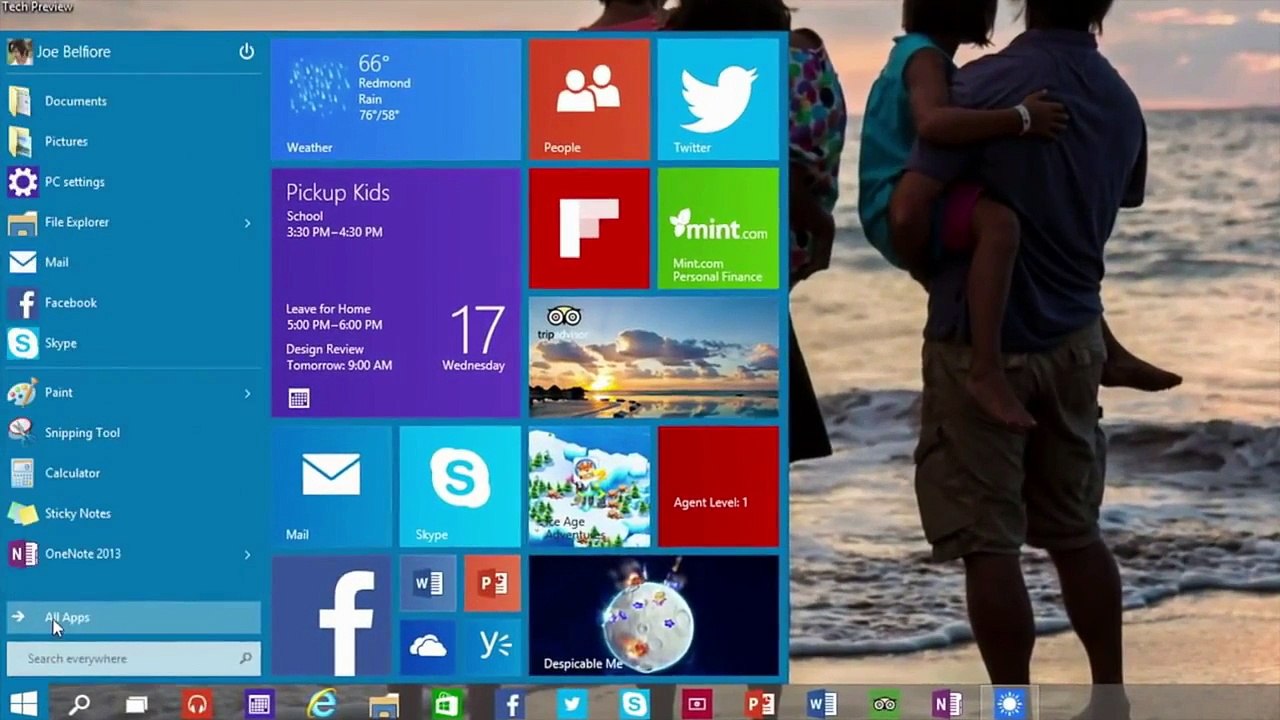The width and height of the screenshot is (1280, 720).
Task: Open the Skype icon on the taskbar
Action: tap(634, 704)
